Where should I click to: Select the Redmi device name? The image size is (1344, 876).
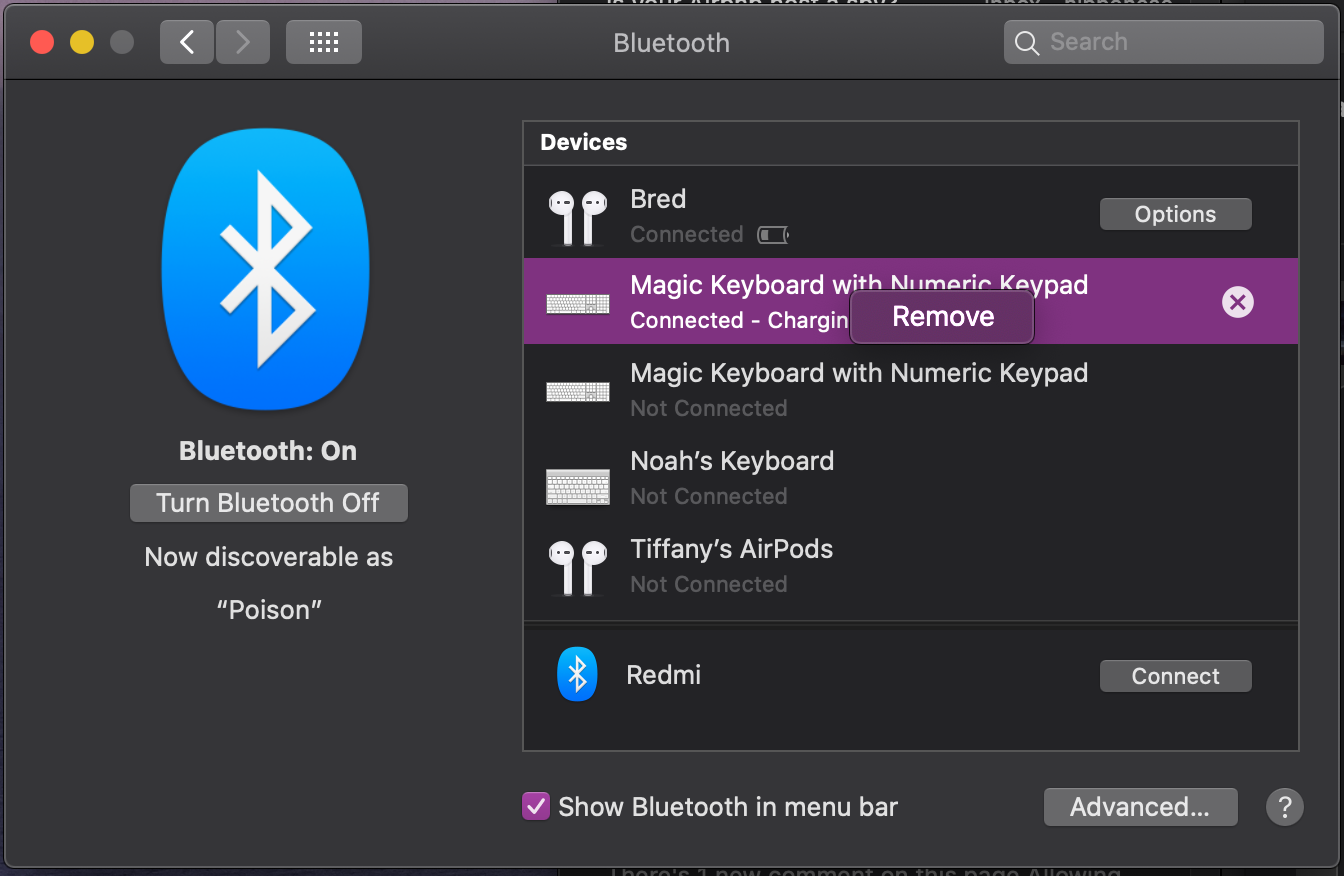(x=663, y=675)
